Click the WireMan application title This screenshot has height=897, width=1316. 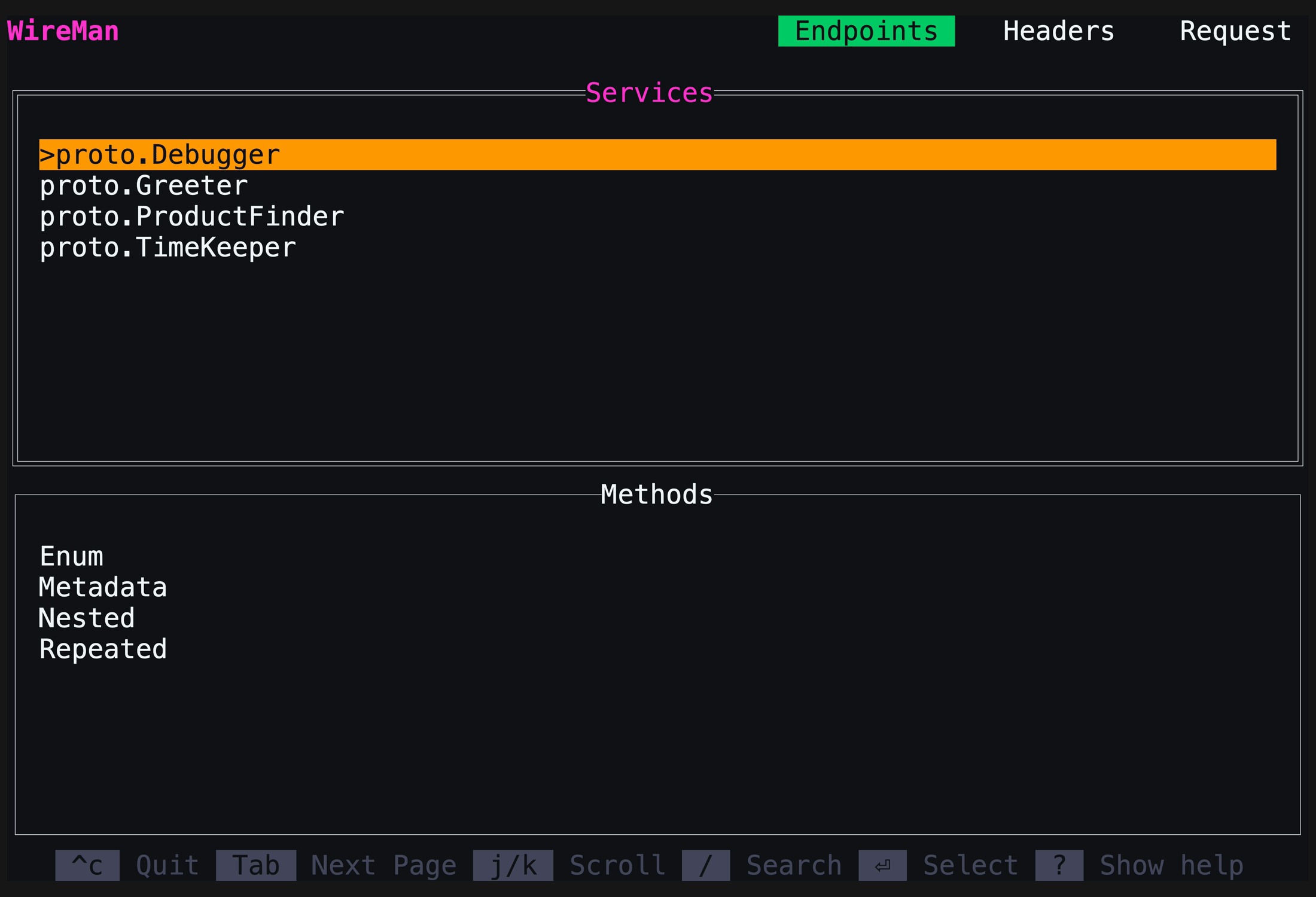[x=62, y=30]
